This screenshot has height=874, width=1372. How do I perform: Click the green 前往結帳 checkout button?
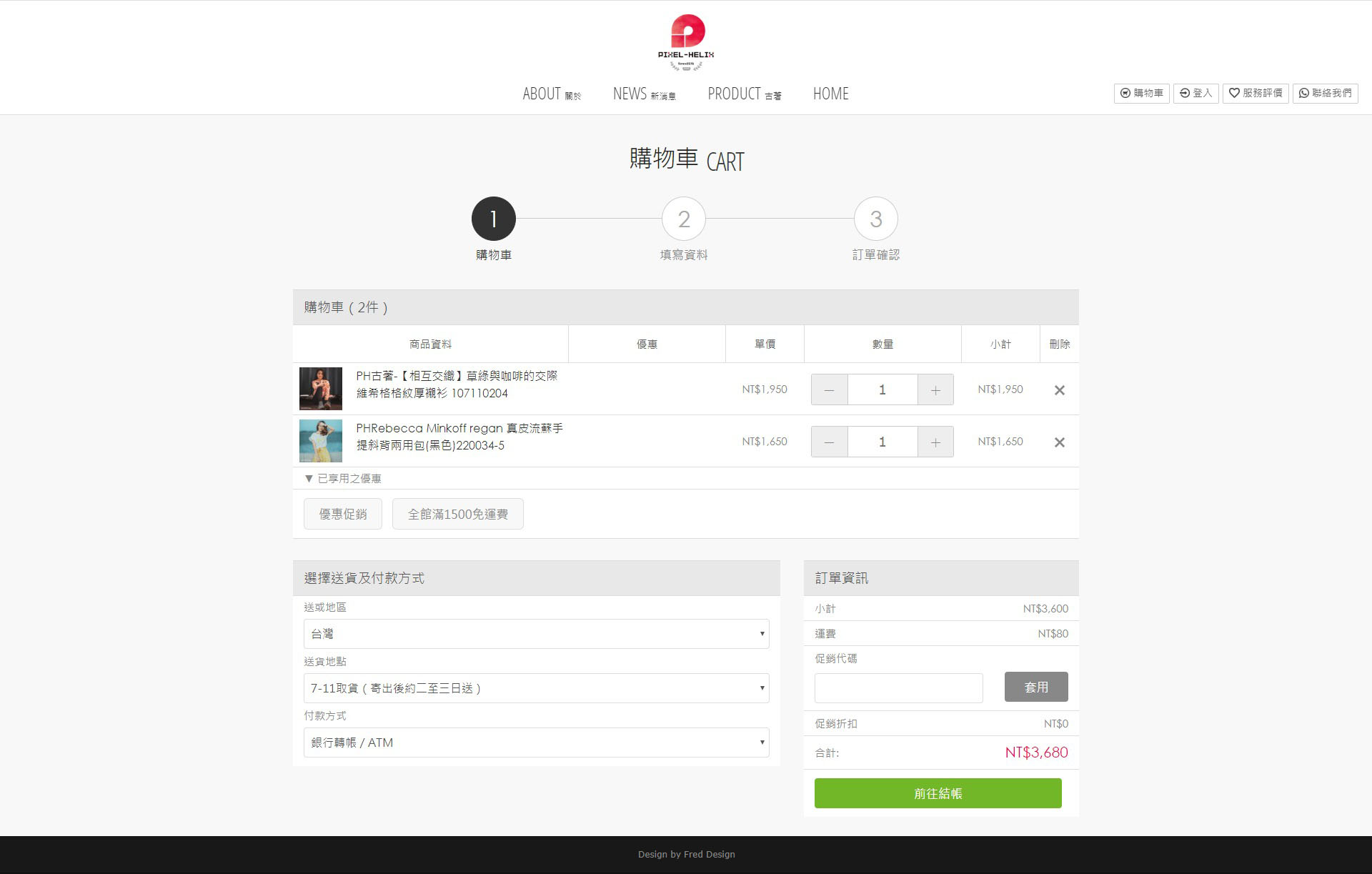(938, 793)
